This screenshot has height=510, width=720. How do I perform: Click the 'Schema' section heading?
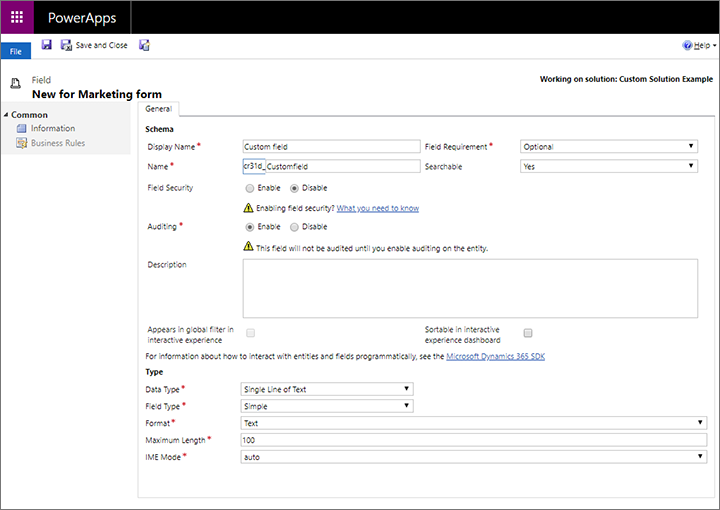[x=159, y=129]
